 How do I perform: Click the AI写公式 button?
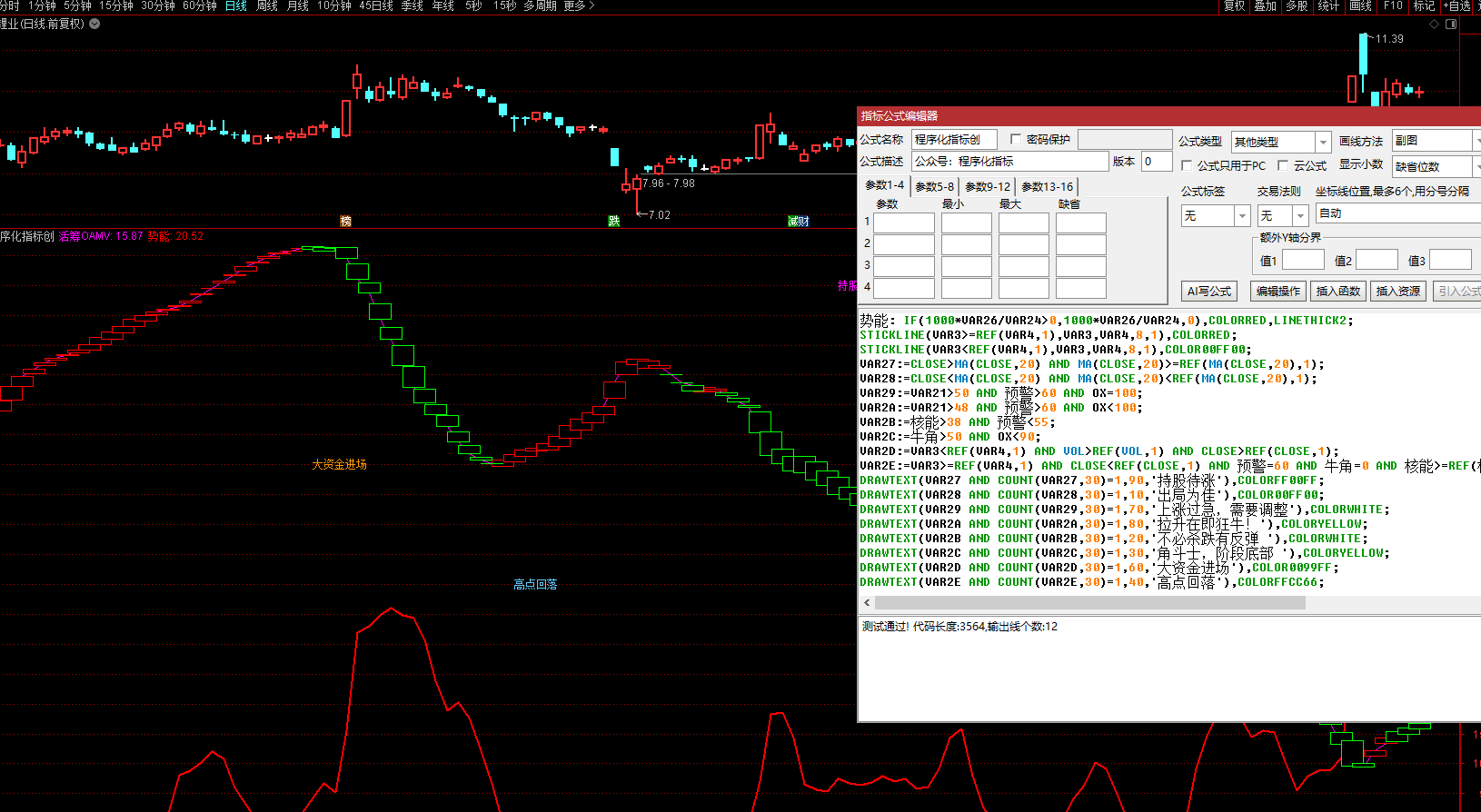pos(1208,291)
